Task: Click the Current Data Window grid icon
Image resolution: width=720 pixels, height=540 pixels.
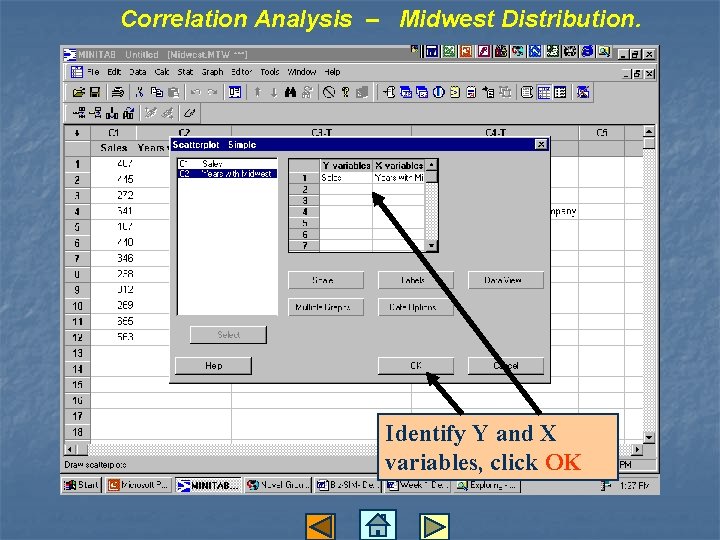Action: 544,92
